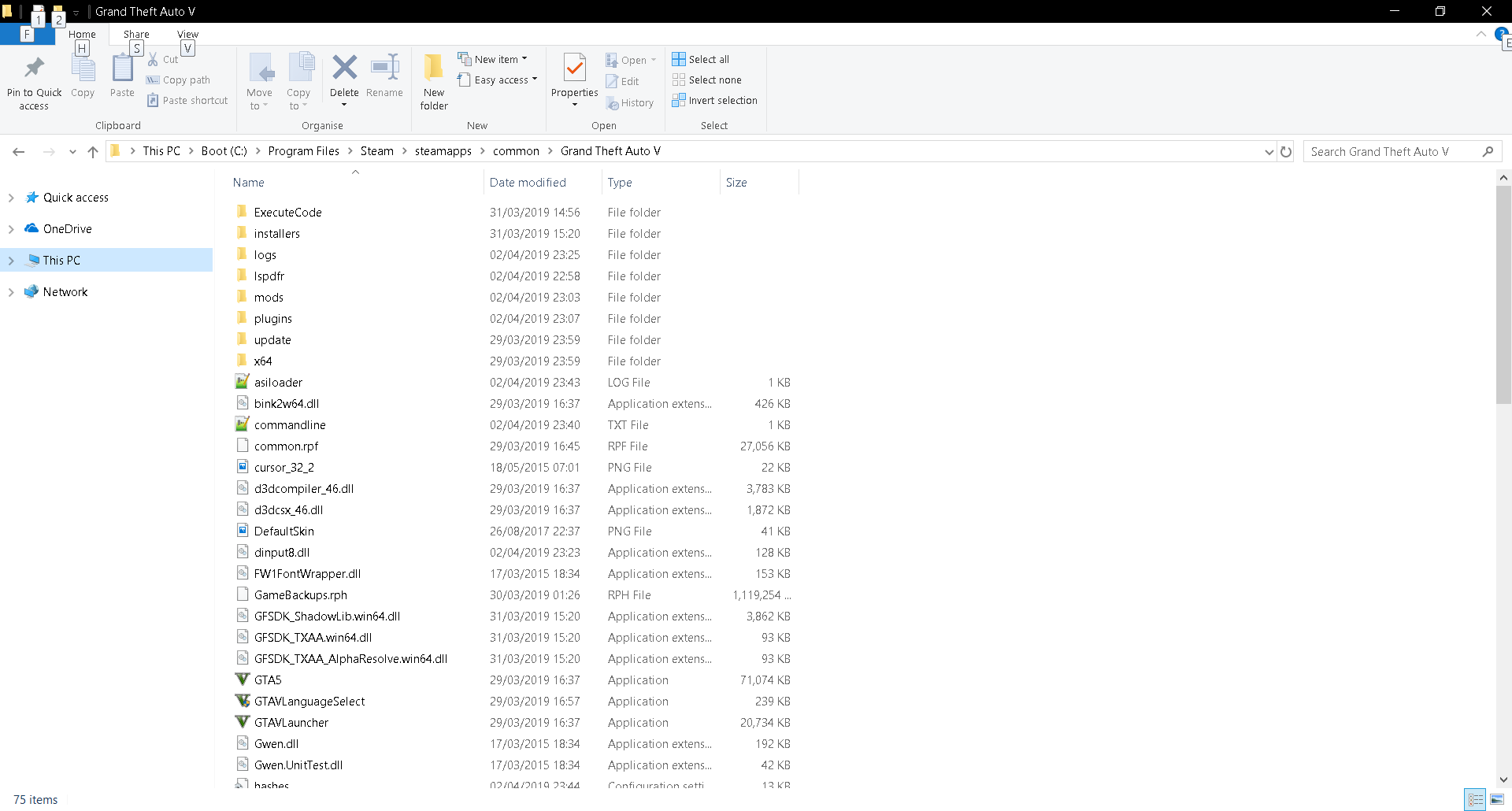Open the Easy access dropdown
Viewport: 1512px width, 811px height.
[498, 80]
